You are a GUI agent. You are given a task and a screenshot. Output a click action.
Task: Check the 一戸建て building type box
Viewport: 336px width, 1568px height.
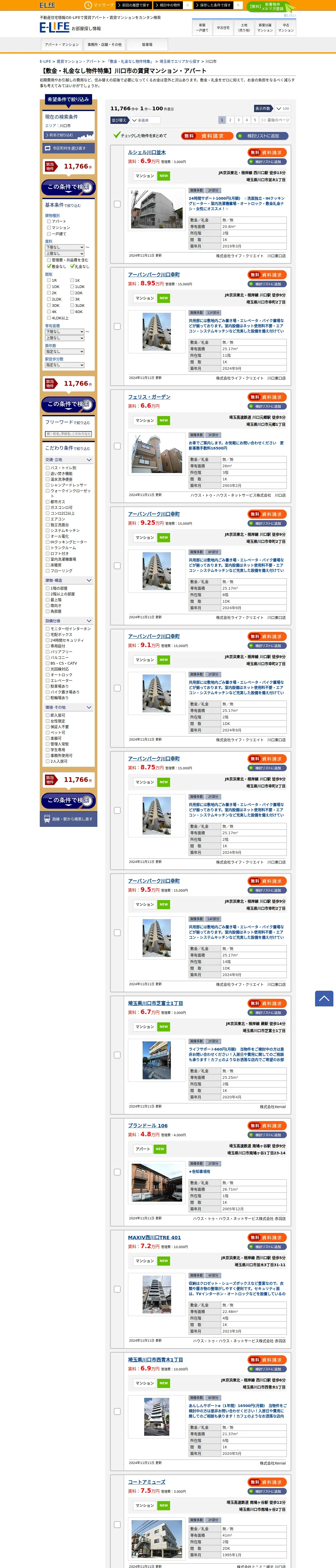pyautogui.click(x=49, y=234)
